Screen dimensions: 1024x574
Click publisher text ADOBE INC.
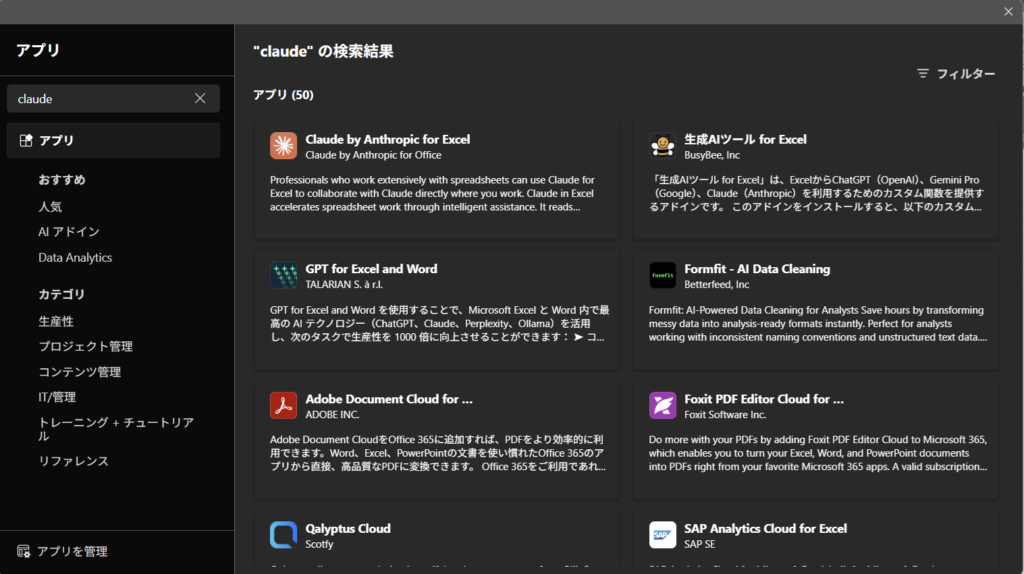point(332,414)
